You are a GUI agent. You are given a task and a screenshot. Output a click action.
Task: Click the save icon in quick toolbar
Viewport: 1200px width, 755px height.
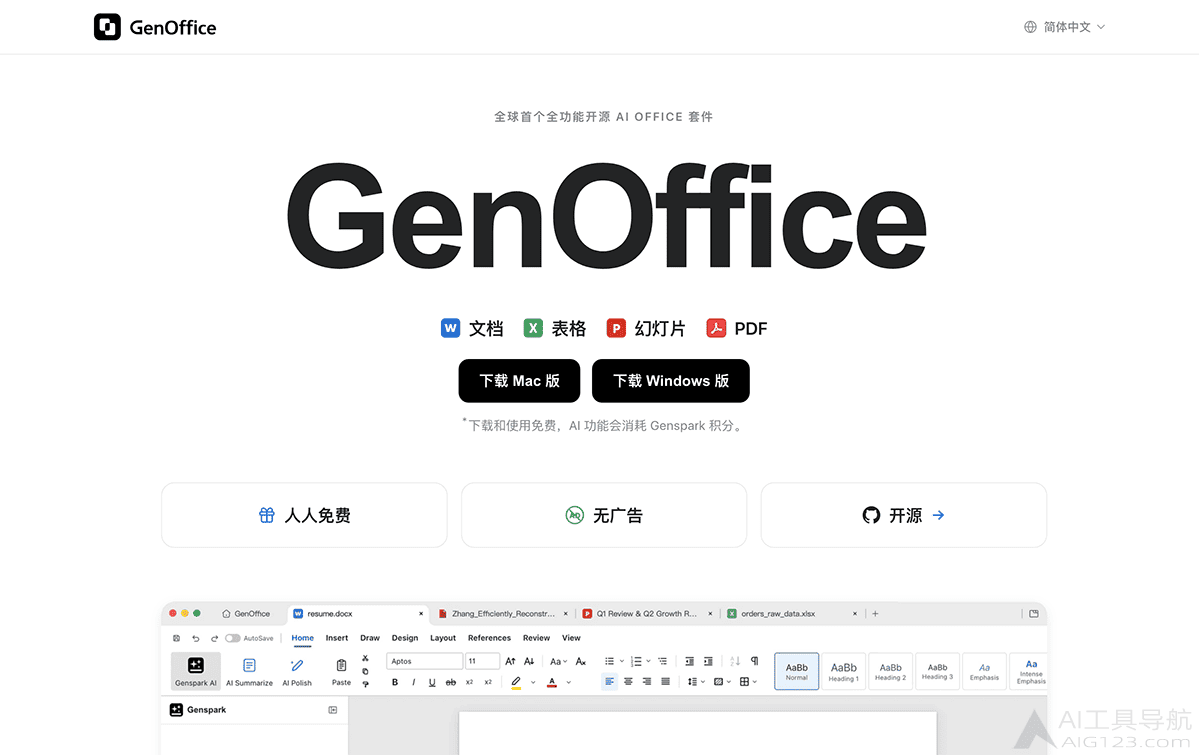pos(176,638)
